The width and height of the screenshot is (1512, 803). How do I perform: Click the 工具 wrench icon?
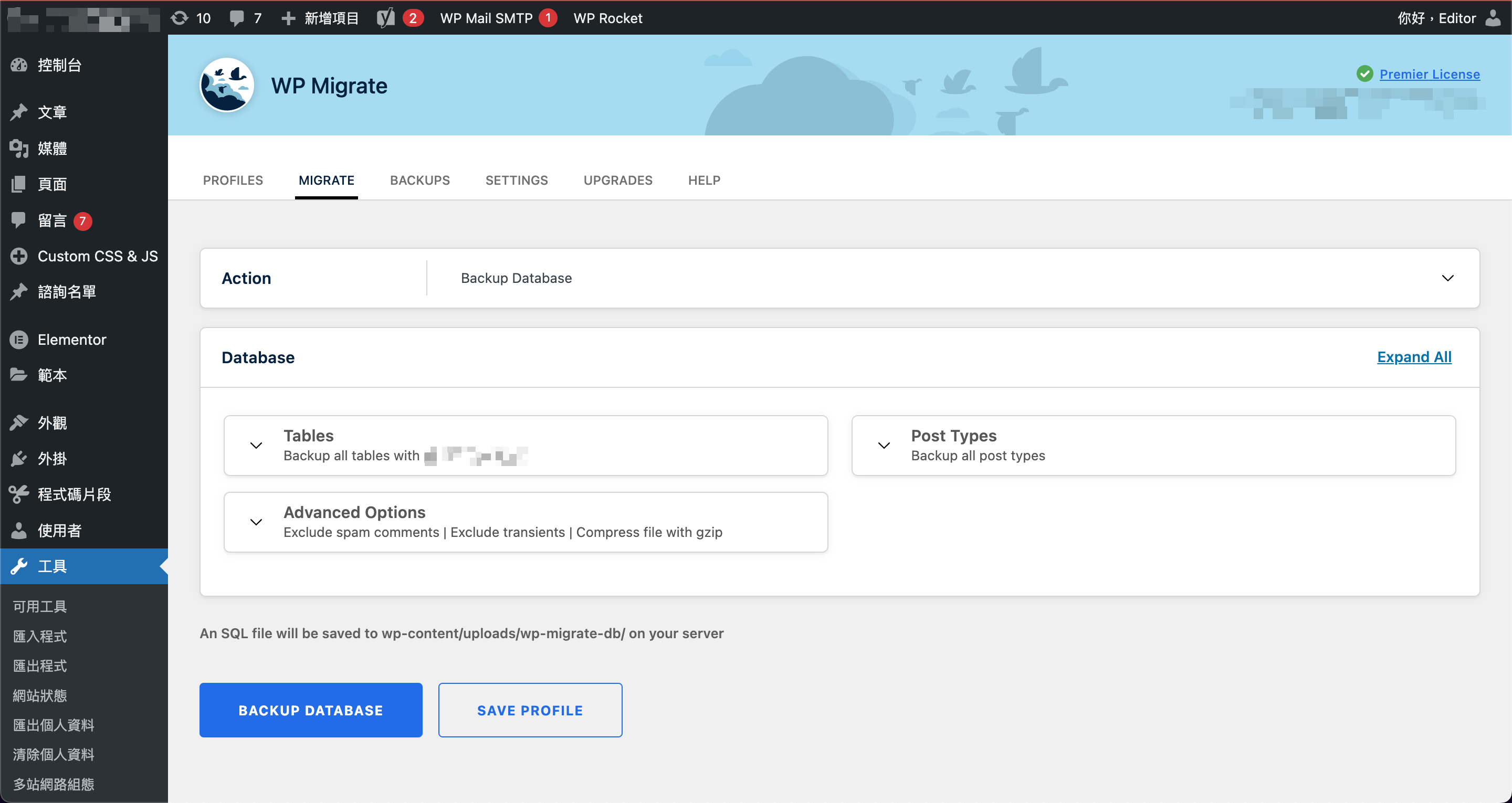[x=19, y=566]
